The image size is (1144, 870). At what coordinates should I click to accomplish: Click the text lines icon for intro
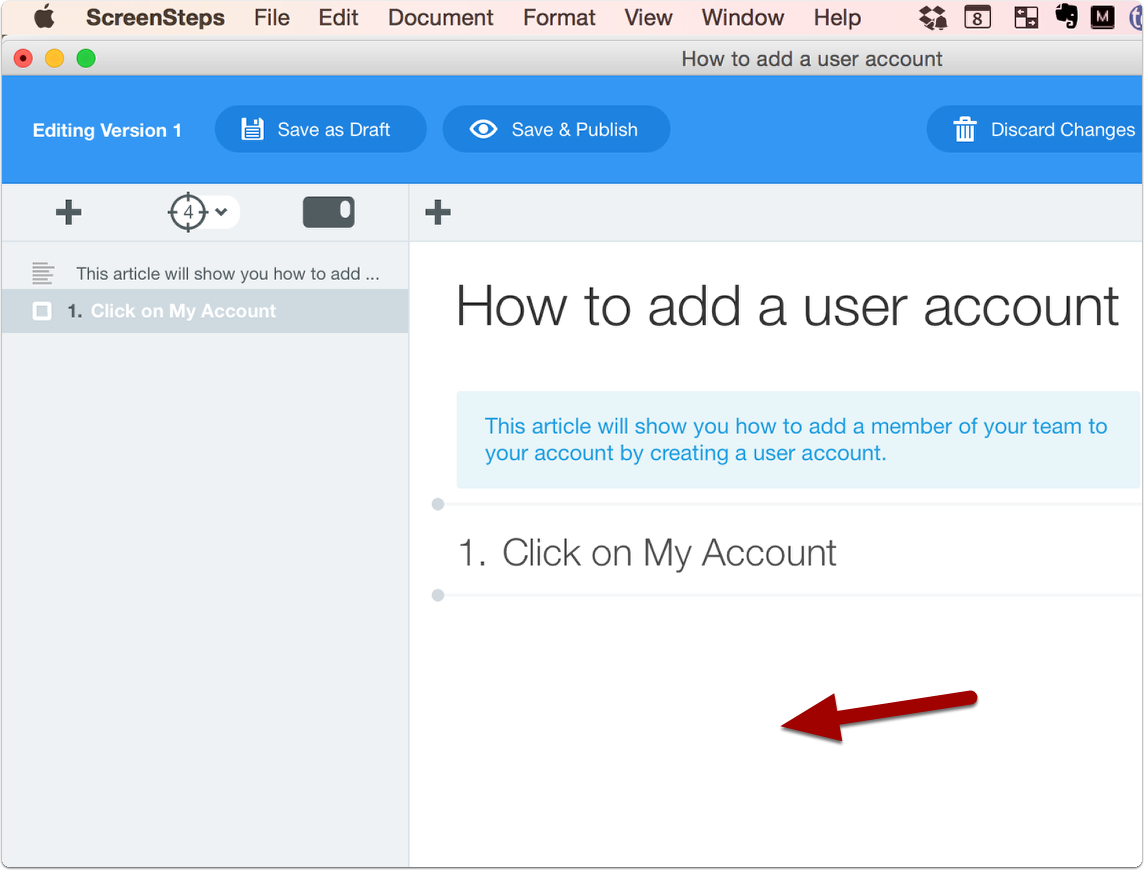tap(43, 274)
